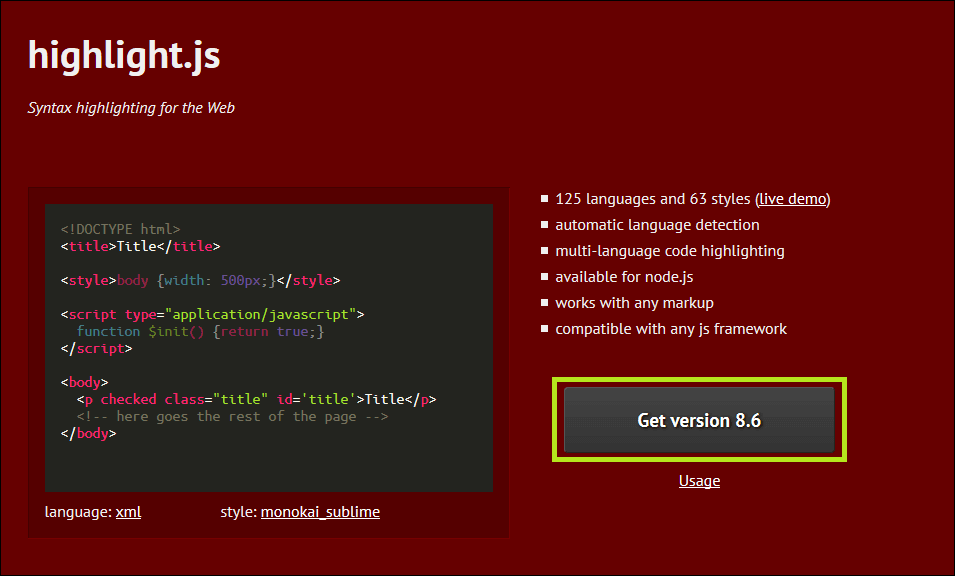Click the highlight.js page title
This screenshot has width=955, height=576.
tap(124, 55)
